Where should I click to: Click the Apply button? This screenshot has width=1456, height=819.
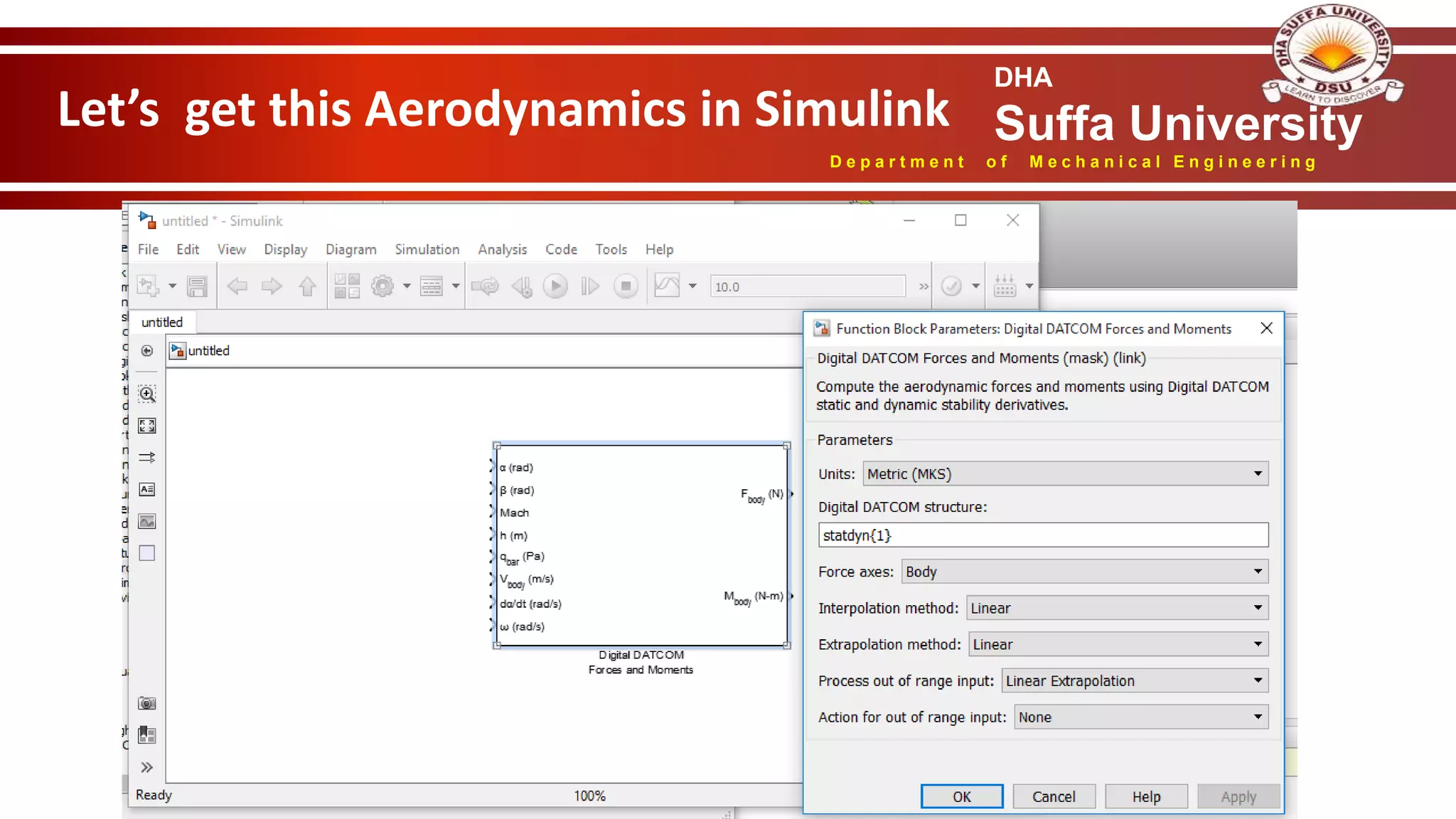(x=1238, y=796)
